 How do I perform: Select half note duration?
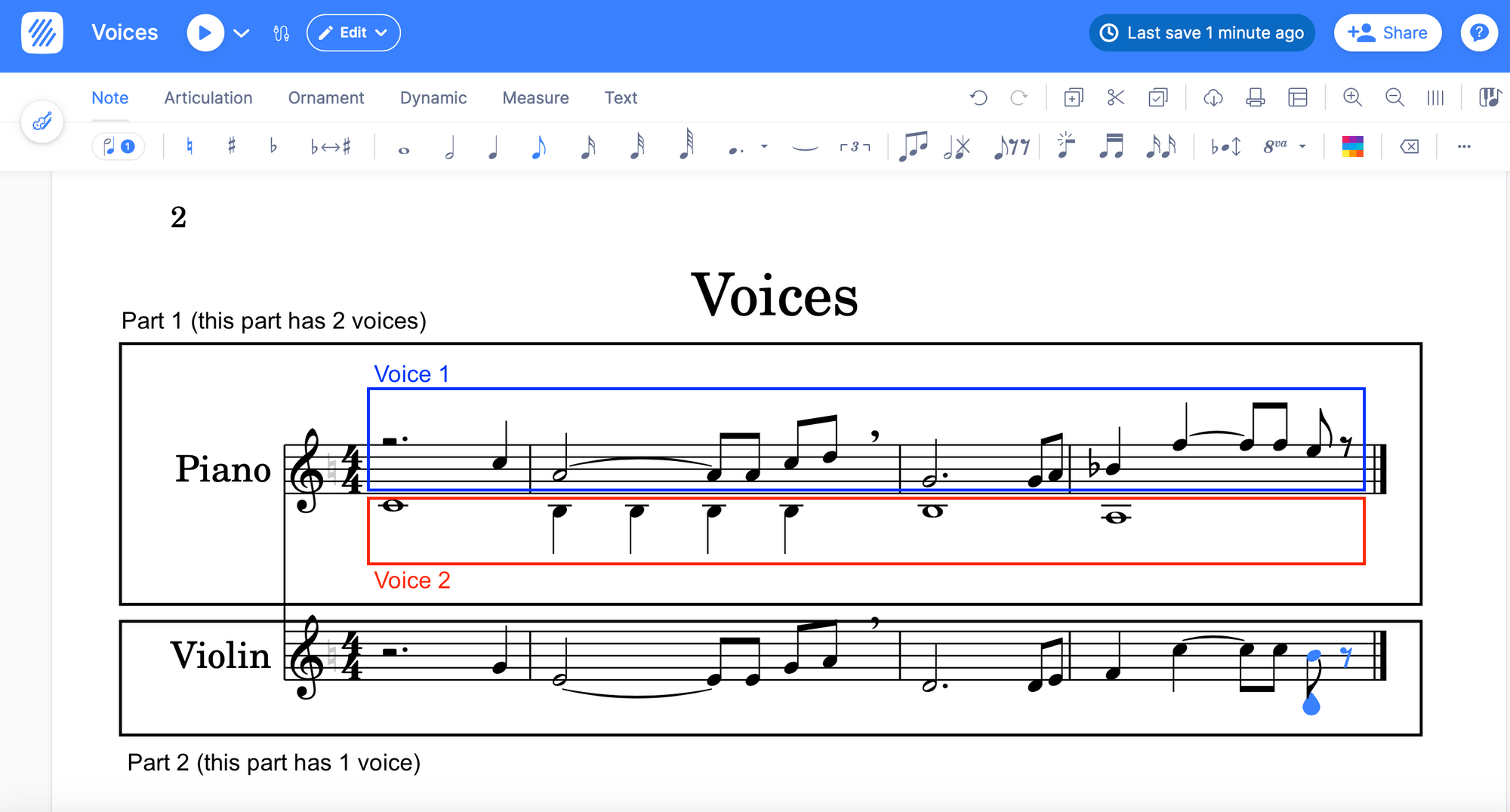coord(450,146)
